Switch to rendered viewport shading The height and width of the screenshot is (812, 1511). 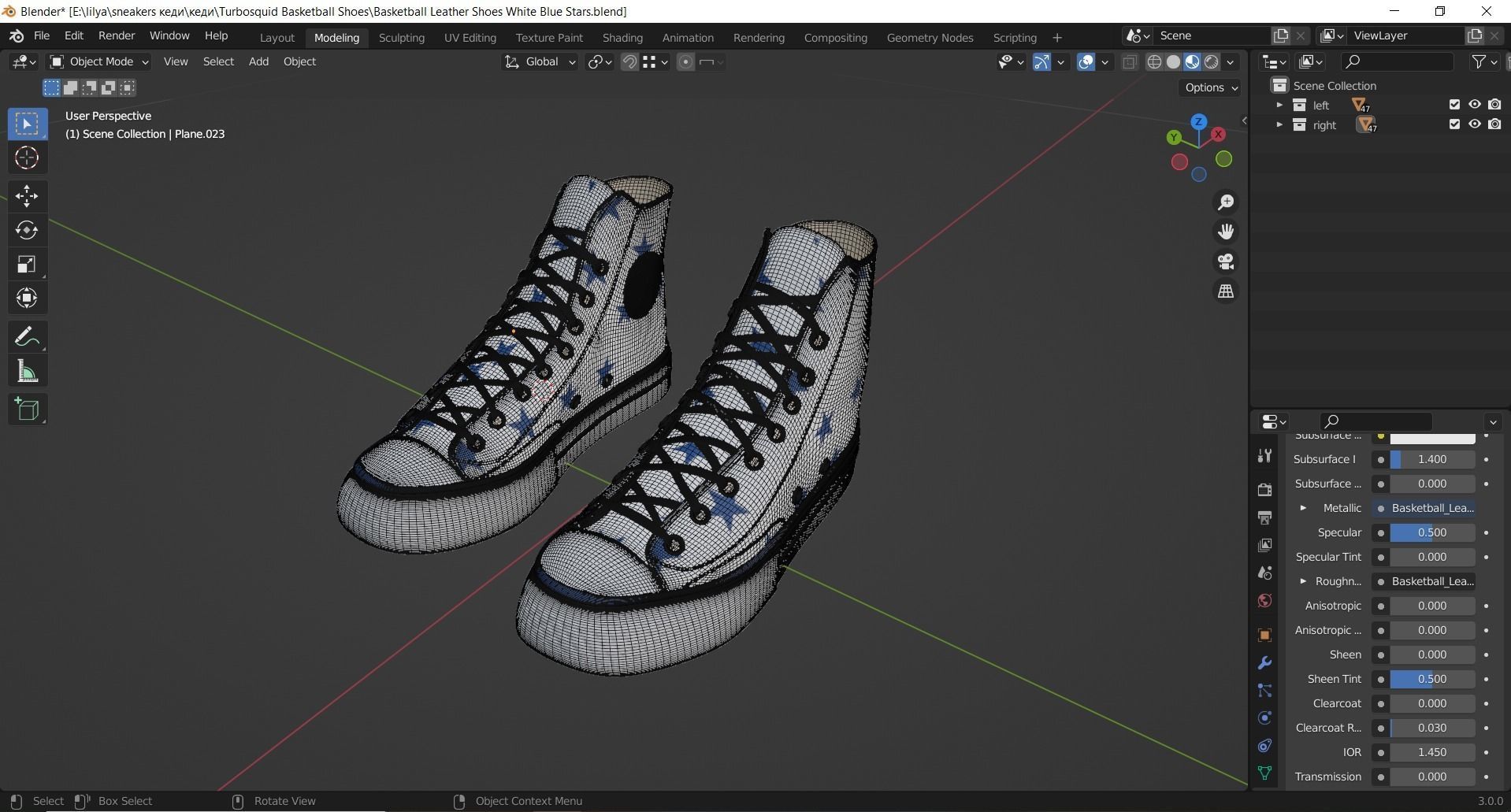1212,62
